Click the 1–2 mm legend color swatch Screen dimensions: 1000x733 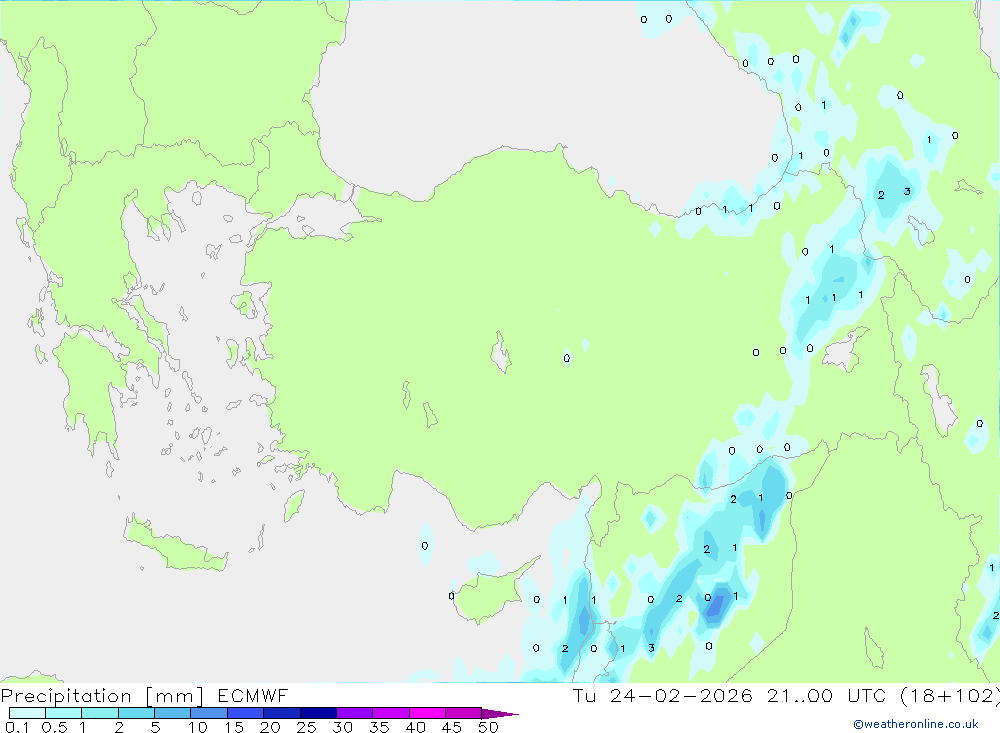click(100, 713)
